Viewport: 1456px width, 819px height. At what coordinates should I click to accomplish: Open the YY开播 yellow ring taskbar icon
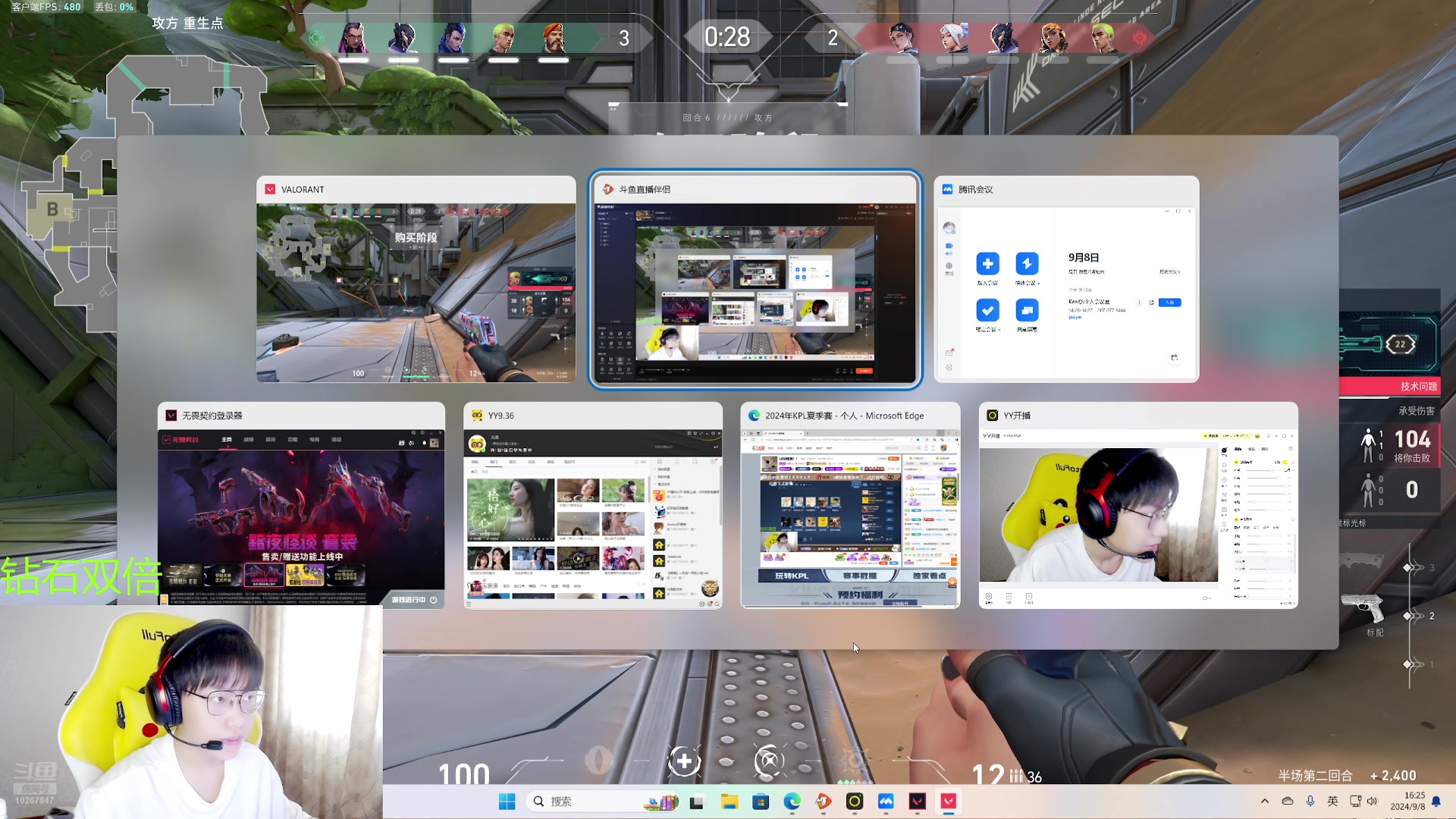coord(855,802)
